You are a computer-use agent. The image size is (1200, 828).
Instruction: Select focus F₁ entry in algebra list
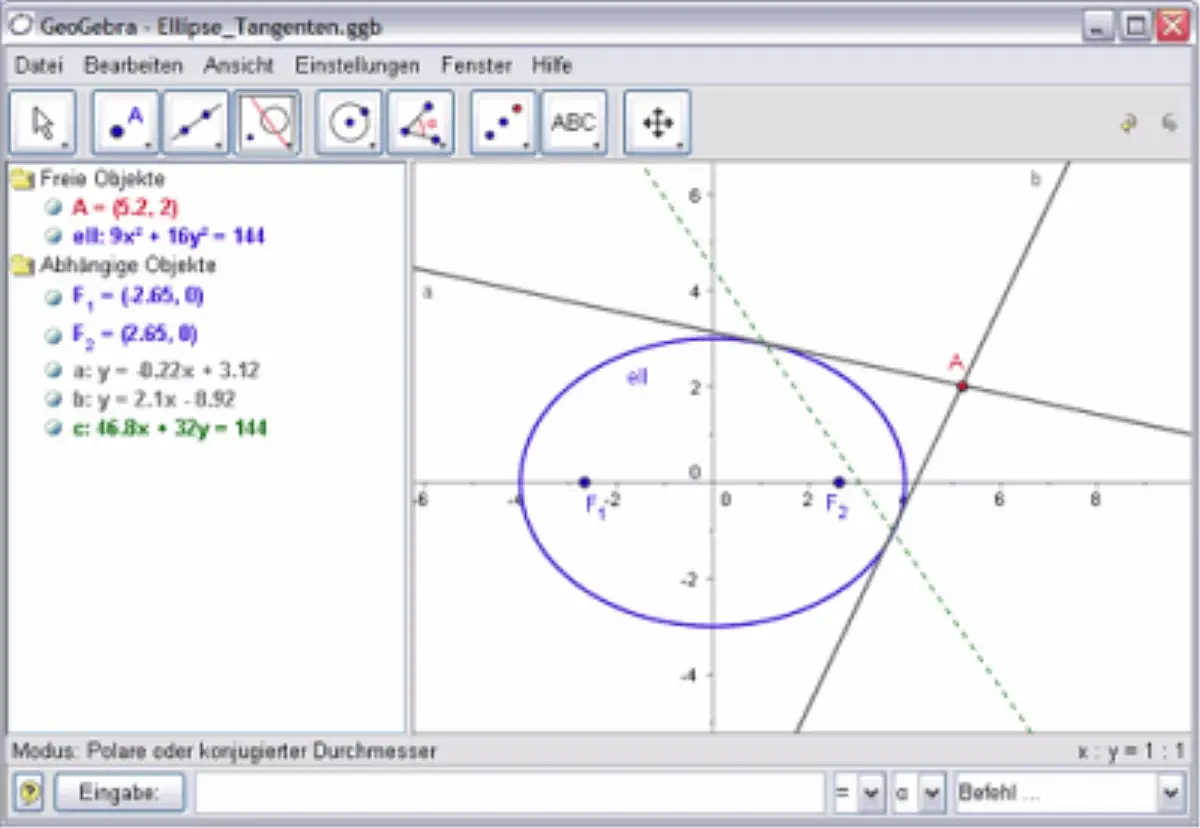[138, 297]
